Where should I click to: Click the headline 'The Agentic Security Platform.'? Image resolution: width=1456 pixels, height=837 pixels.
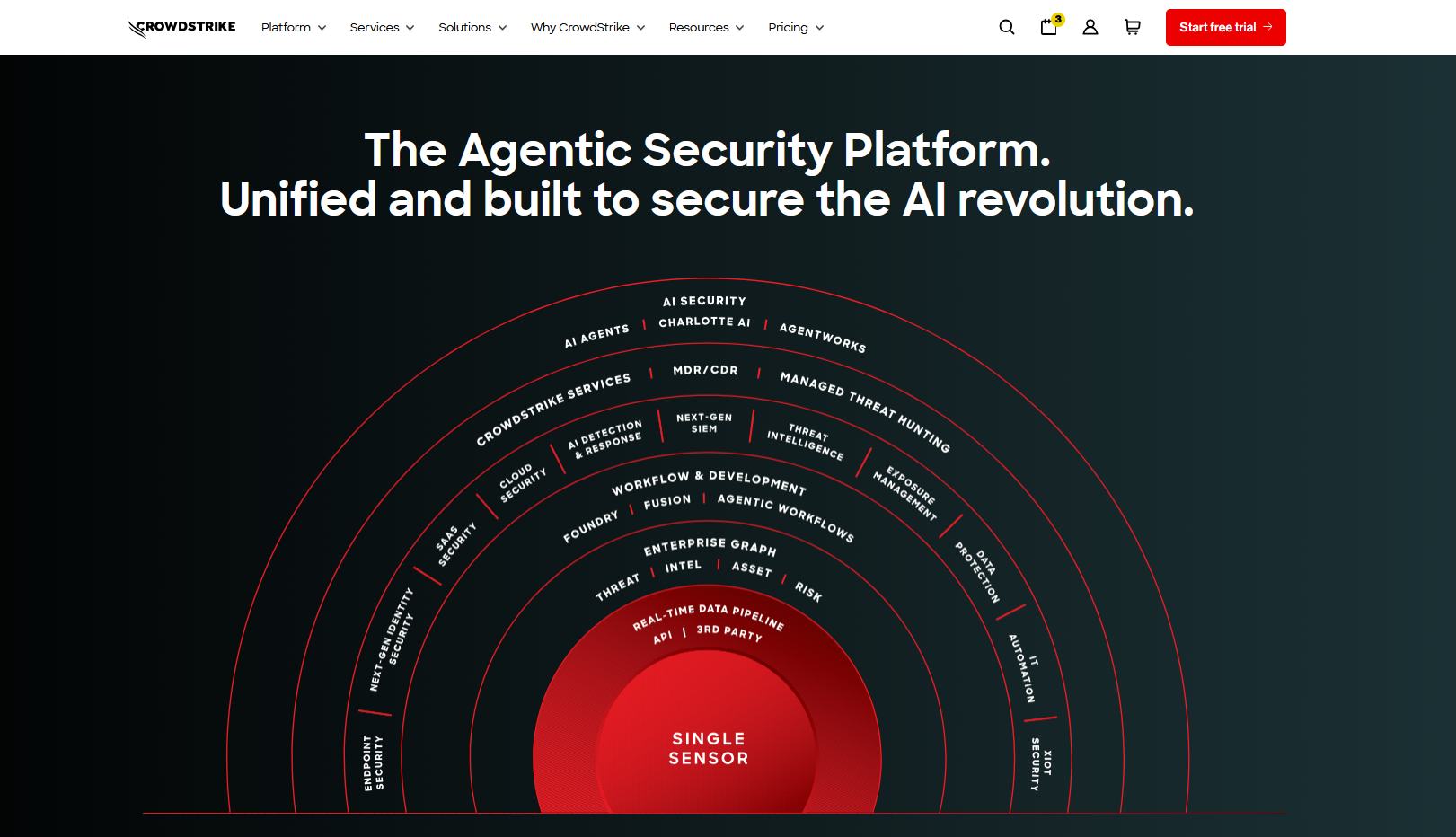click(708, 150)
